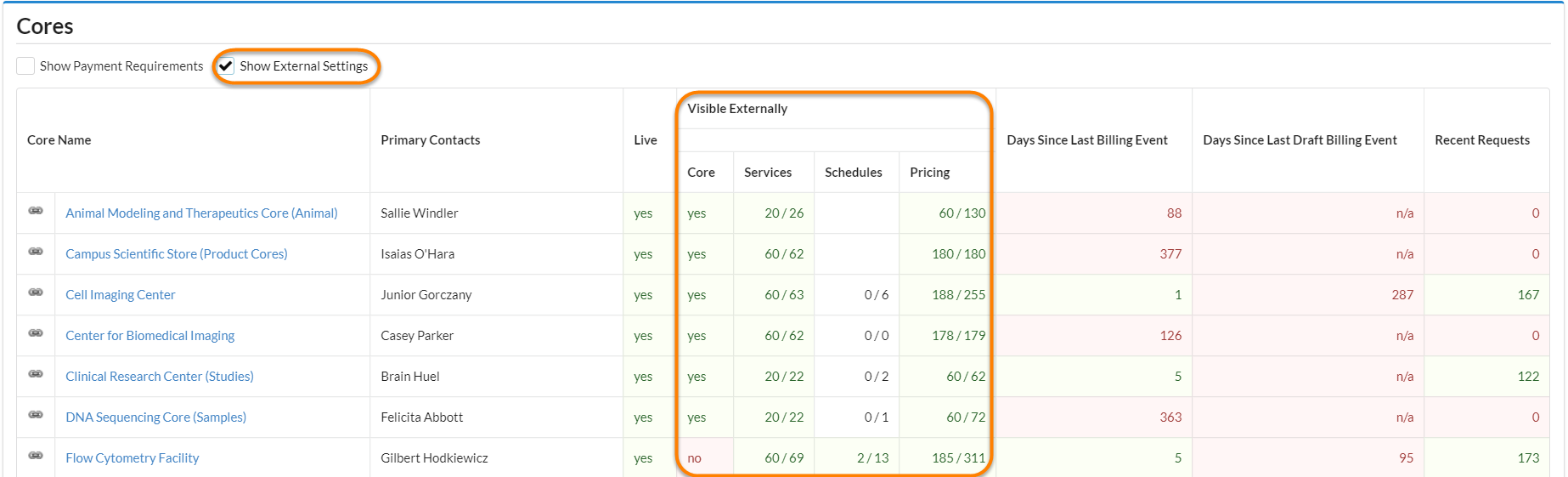The width and height of the screenshot is (1568, 477).
Task: Click link icon beside Center for Biomedical Imaging
Action: 36,333
